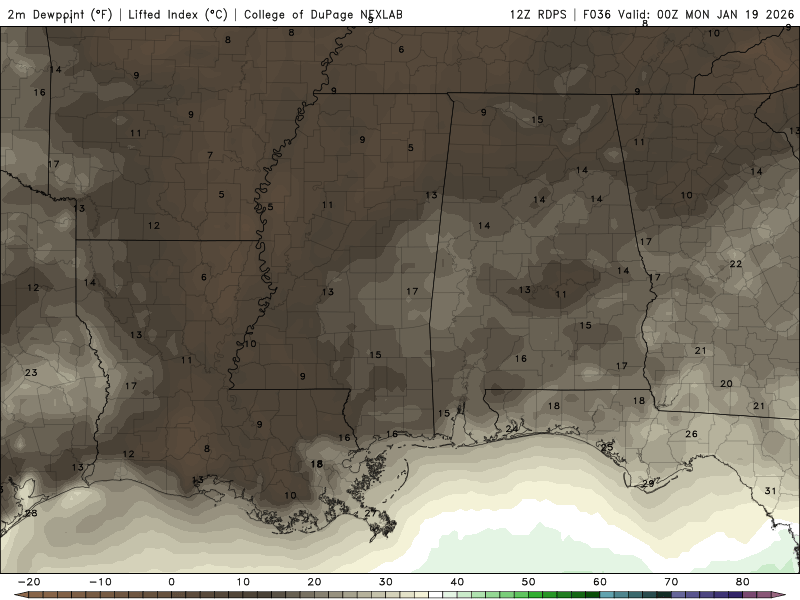
Task: Select the dewpoint value 22 in Georgia
Action: 736,264
